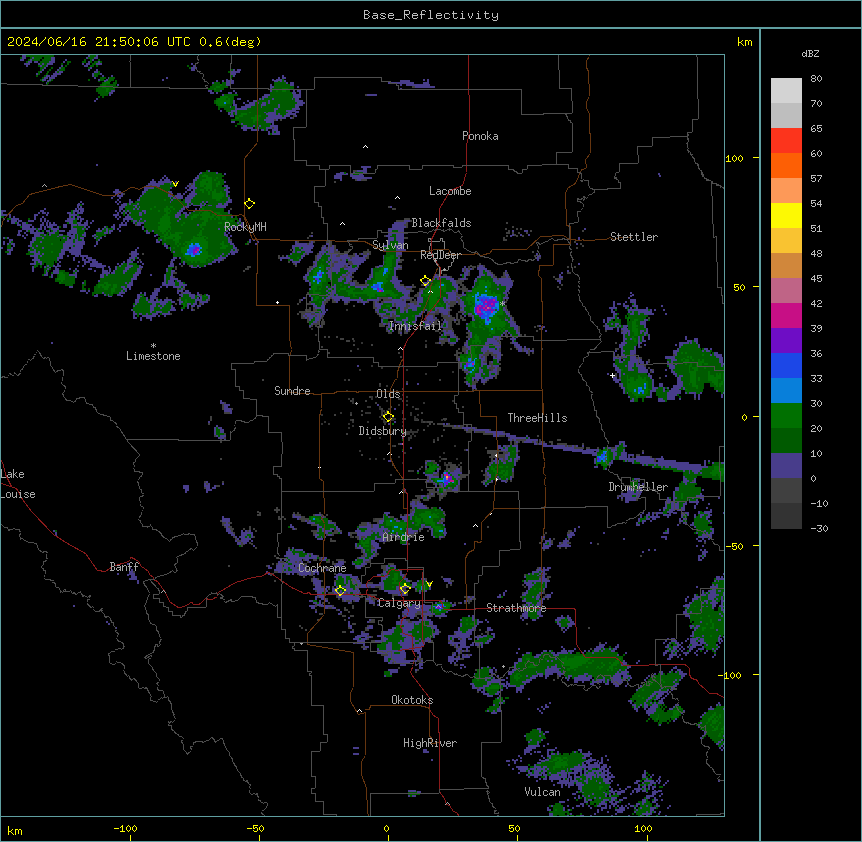
Task: Click the Vulcan town label
Action: tap(543, 792)
